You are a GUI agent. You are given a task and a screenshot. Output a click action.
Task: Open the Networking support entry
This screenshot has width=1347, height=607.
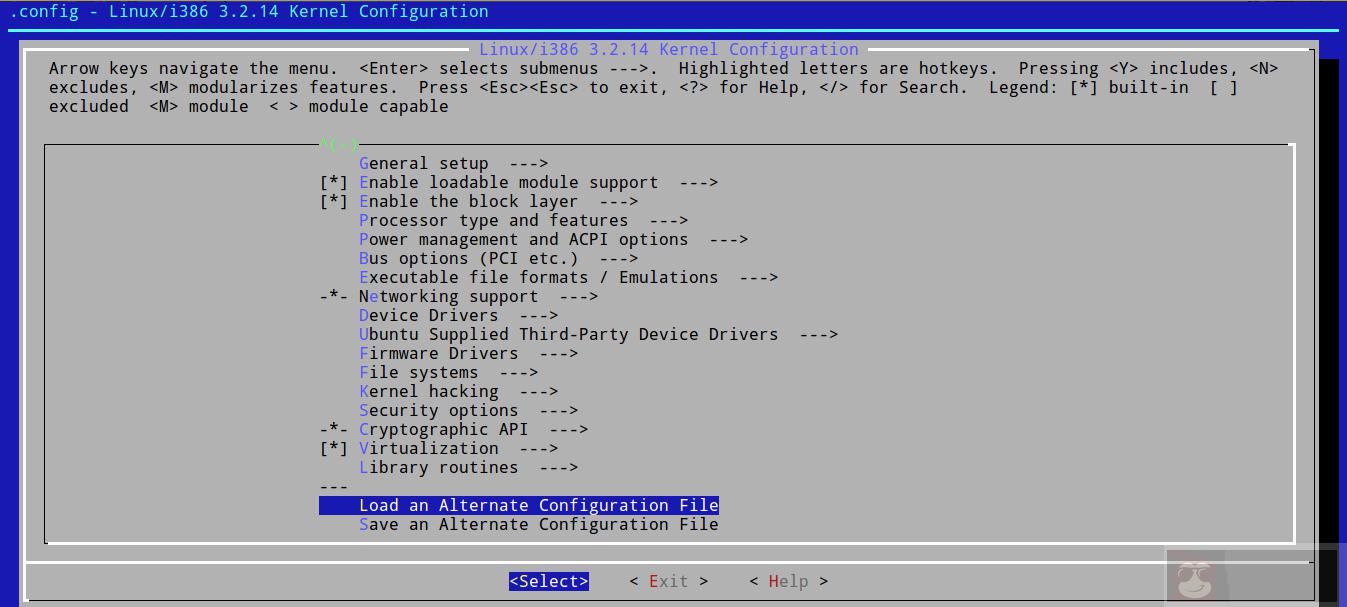(x=448, y=297)
